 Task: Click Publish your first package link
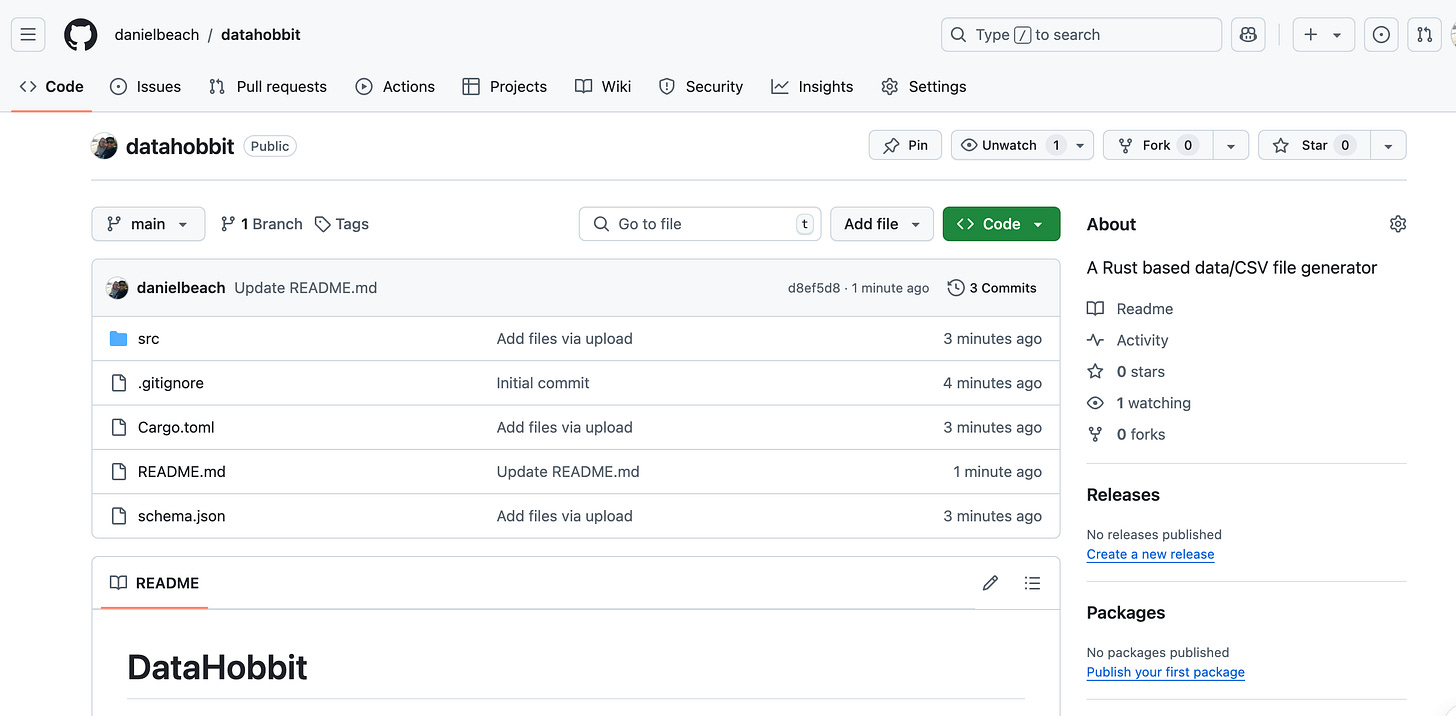pos(1166,672)
